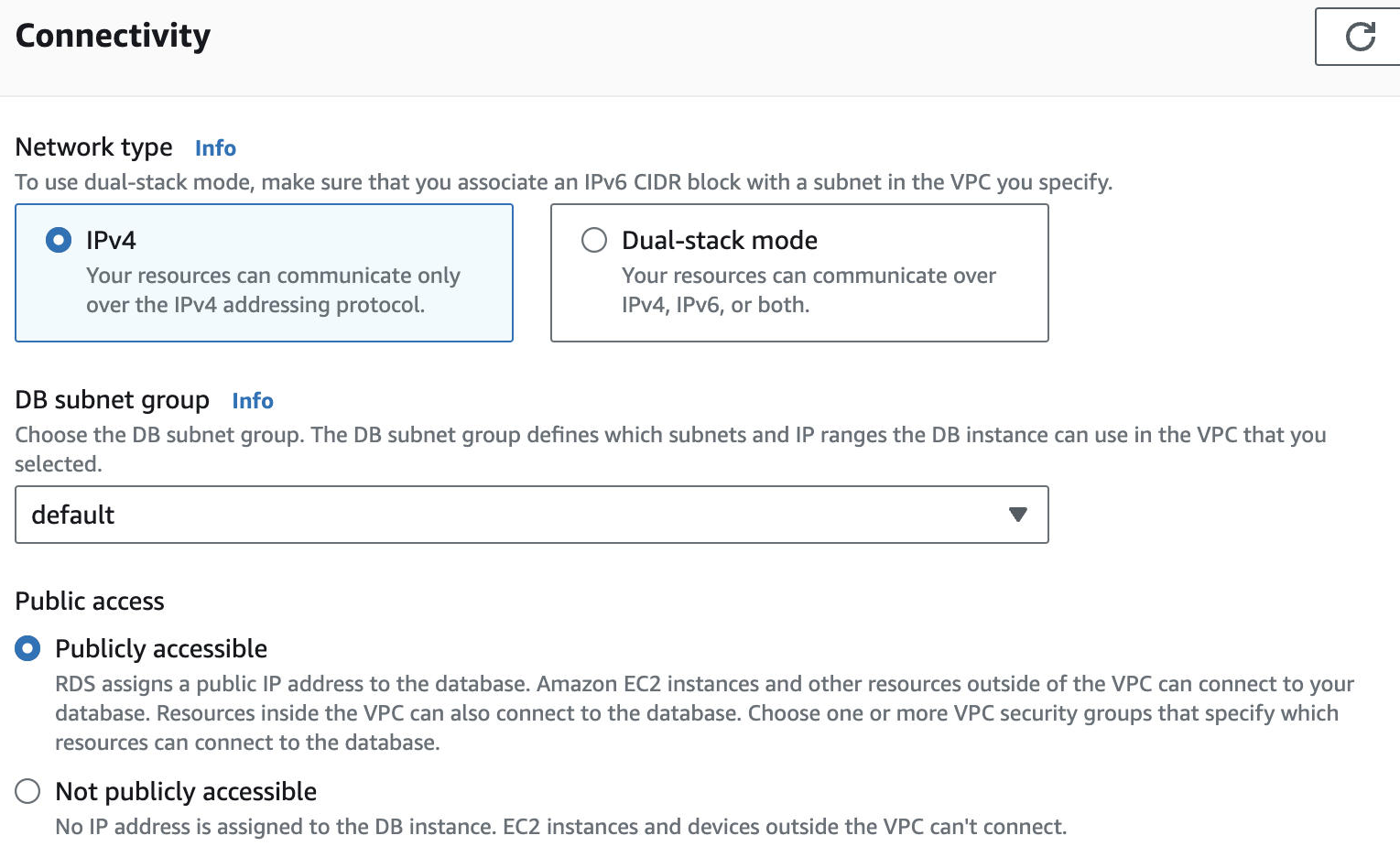This screenshot has height=868, width=1400.
Task: Open the Info link for Network type
Action: tap(215, 147)
